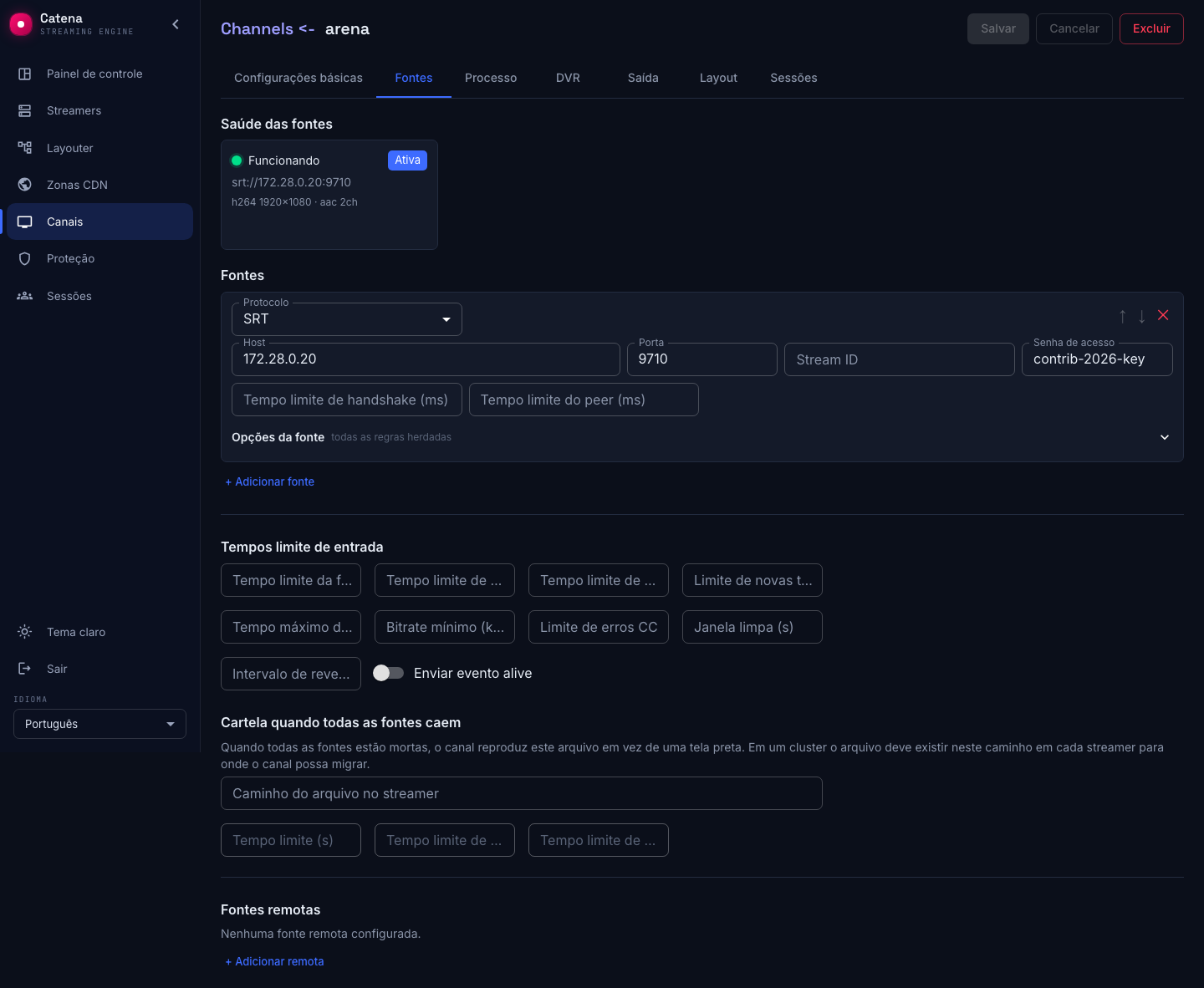Click the Tema claro sun icon
The height and width of the screenshot is (988, 1204).
25,632
